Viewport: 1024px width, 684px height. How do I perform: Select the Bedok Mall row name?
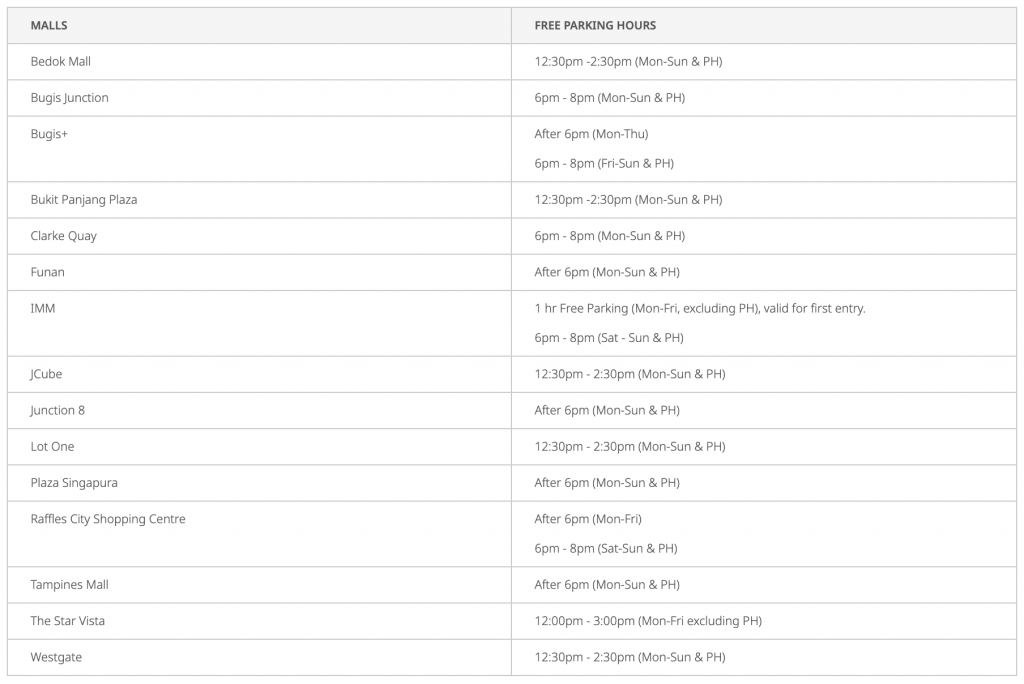(60, 62)
